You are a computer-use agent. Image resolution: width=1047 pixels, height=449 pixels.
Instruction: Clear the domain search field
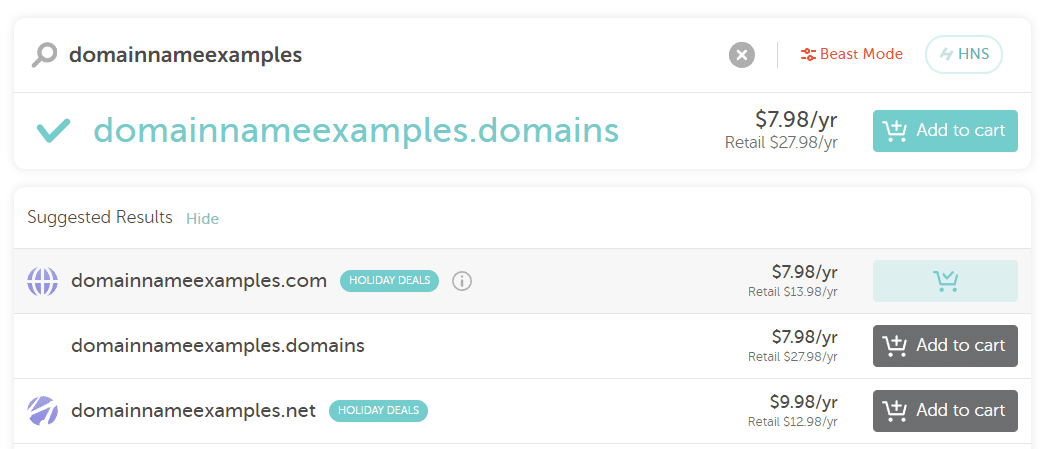coord(741,55)
